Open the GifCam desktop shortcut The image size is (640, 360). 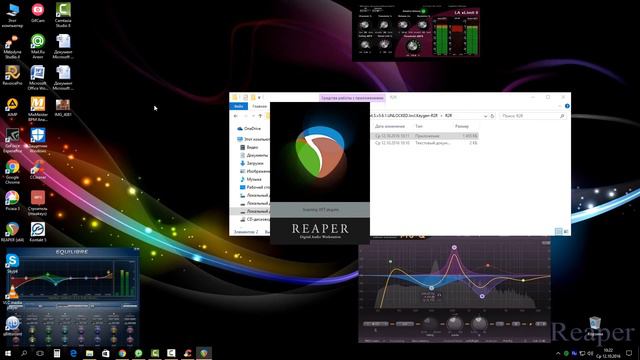click(x=38, y=13)
